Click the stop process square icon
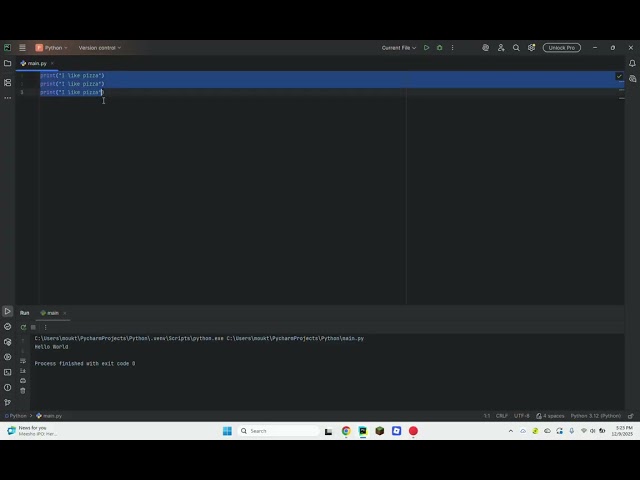The height and width of the screenshot is (480, 640). [33, 327]
